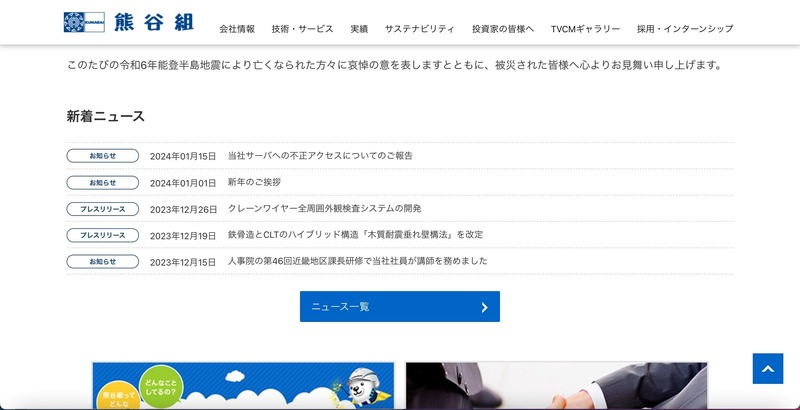Open 投資家の皆様へ navigation item

503,29
